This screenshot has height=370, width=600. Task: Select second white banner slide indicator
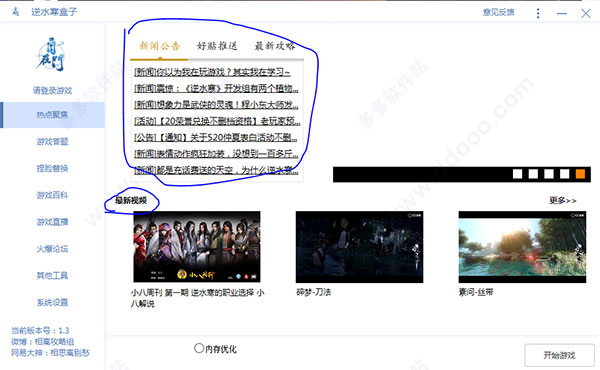pyautogui.click(x=533, y=174)
